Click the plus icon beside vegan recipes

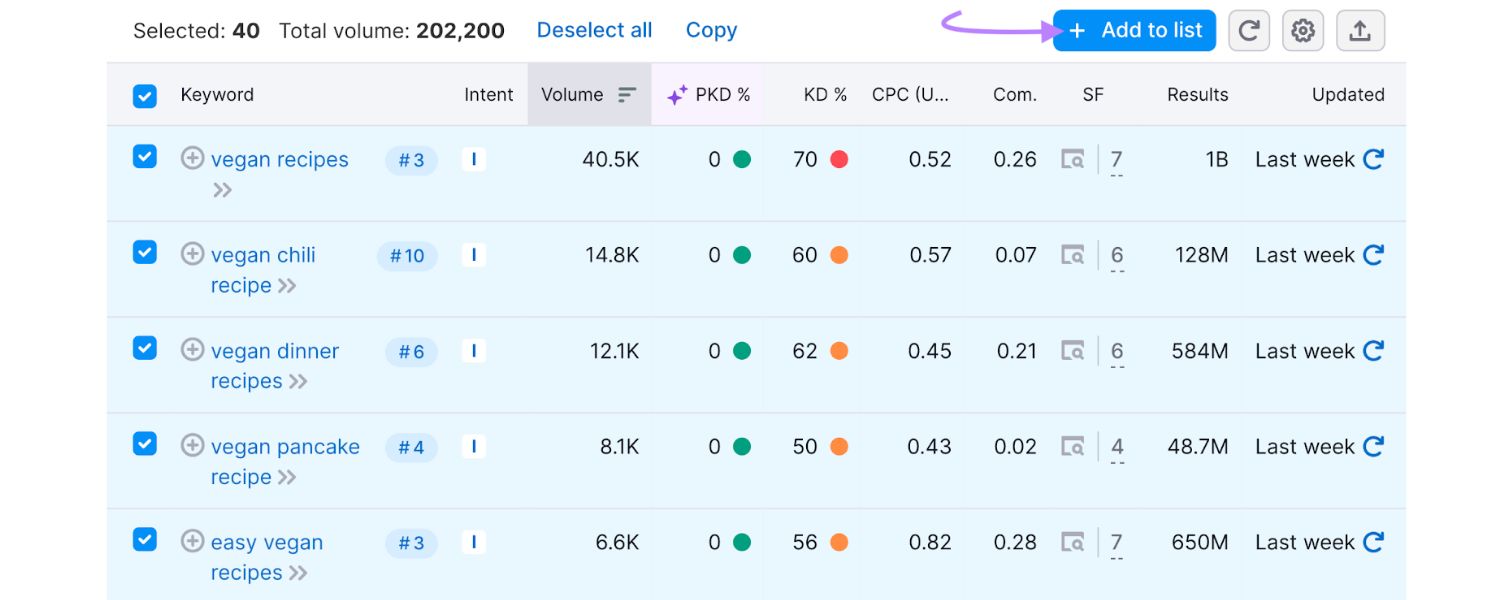[191, 158]
